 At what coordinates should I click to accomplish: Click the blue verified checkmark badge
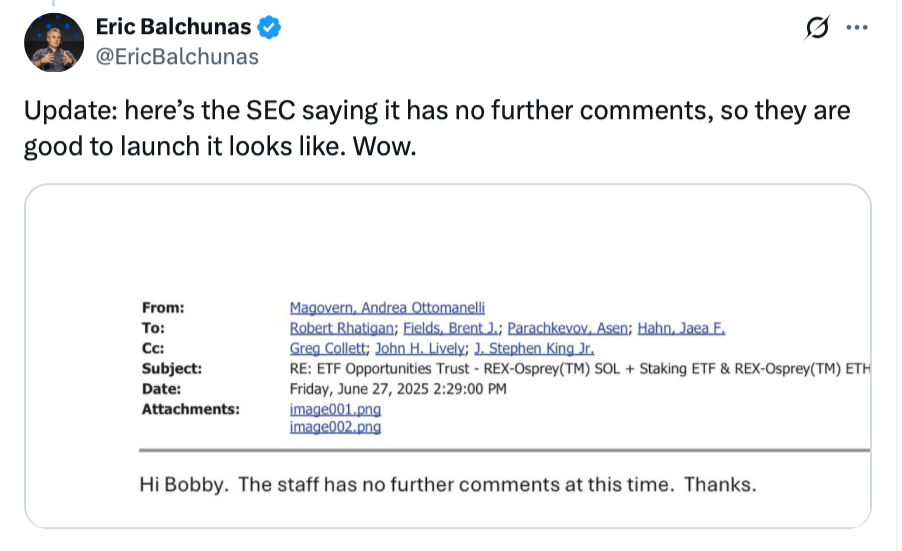point(269,28)
